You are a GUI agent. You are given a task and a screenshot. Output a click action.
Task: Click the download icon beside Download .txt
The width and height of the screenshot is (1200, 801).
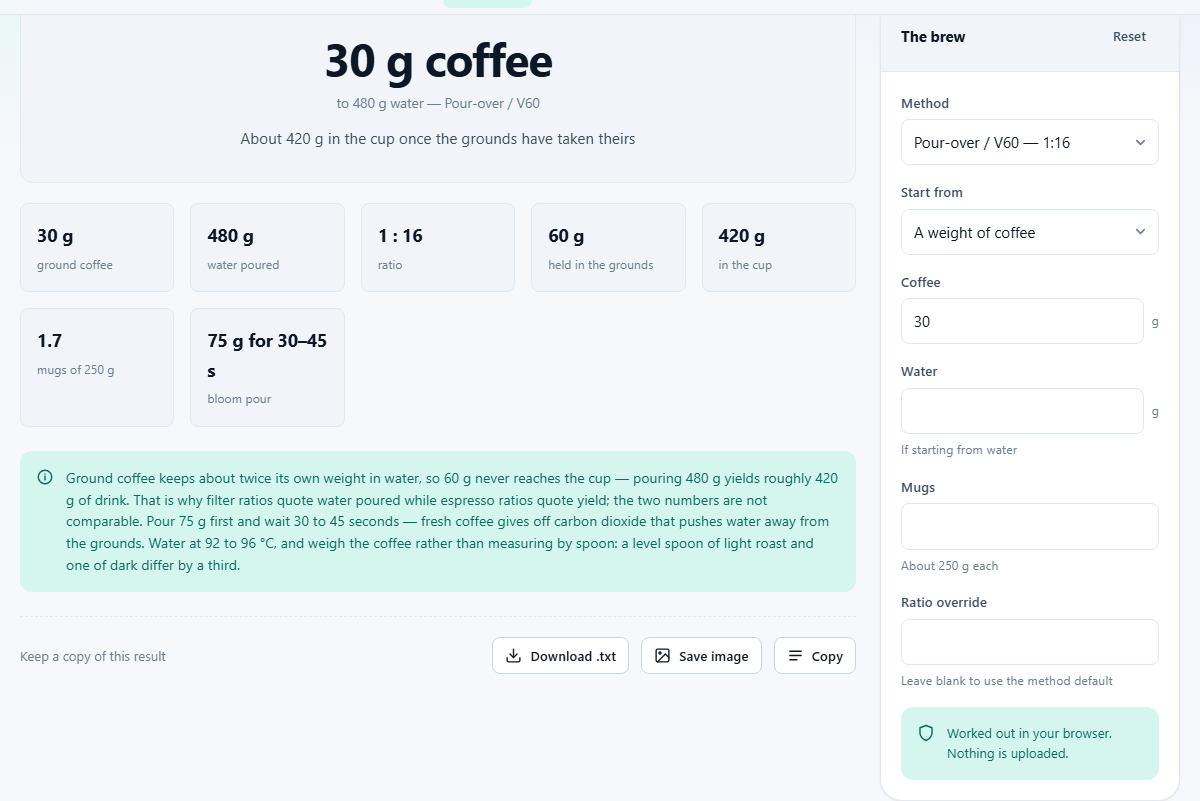point(513,656)
